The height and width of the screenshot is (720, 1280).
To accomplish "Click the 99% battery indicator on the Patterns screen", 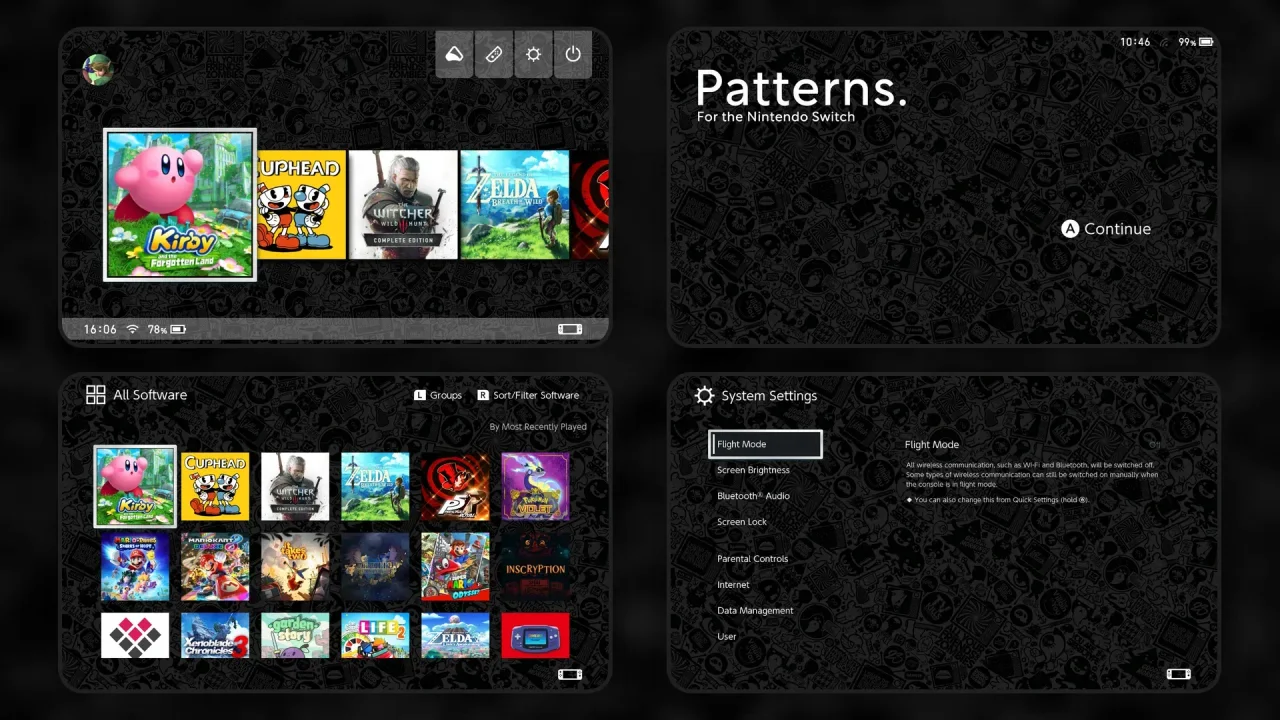I will point(1195,42).
